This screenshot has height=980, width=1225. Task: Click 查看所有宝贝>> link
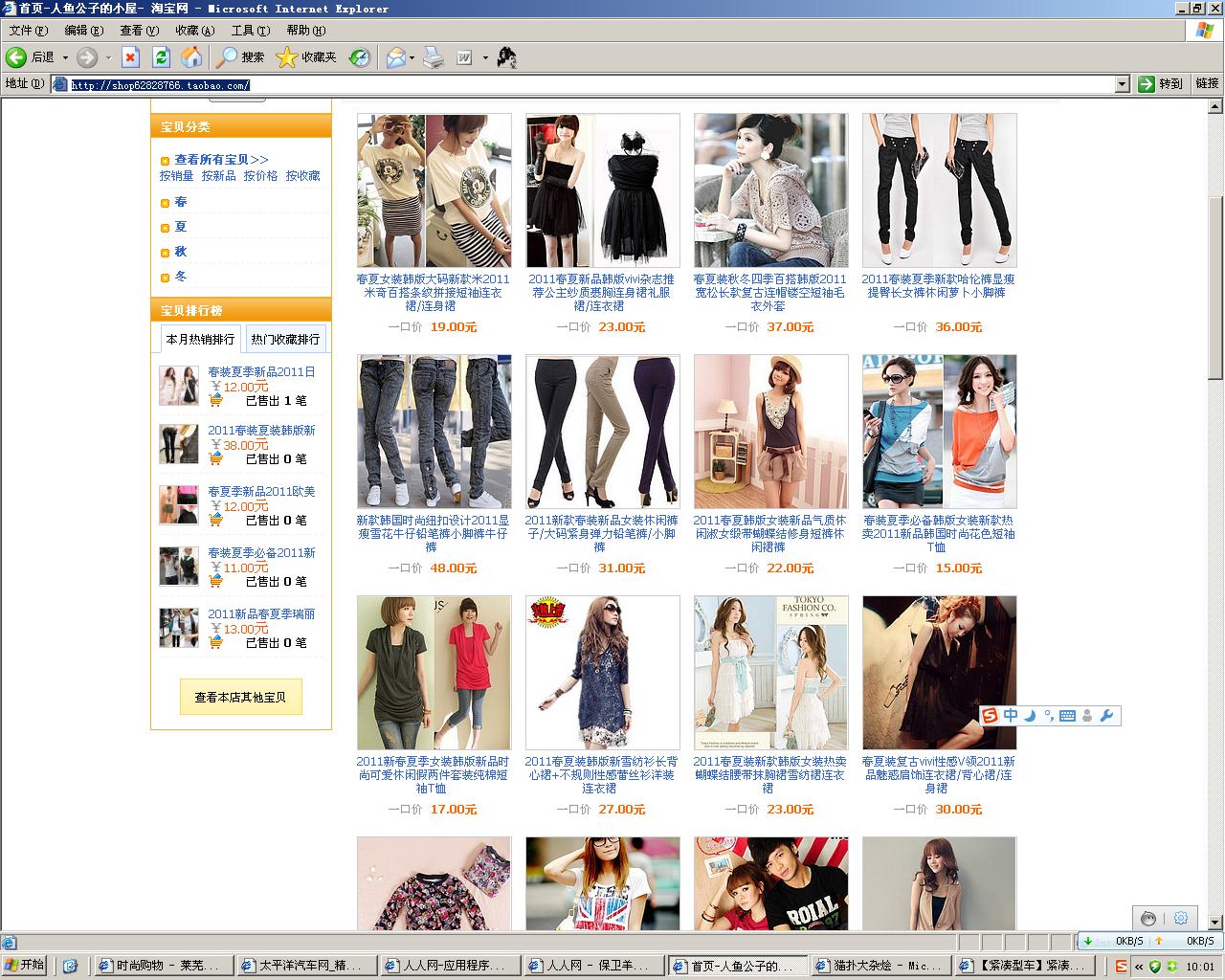pyautogui.click(x=221, y=160)
